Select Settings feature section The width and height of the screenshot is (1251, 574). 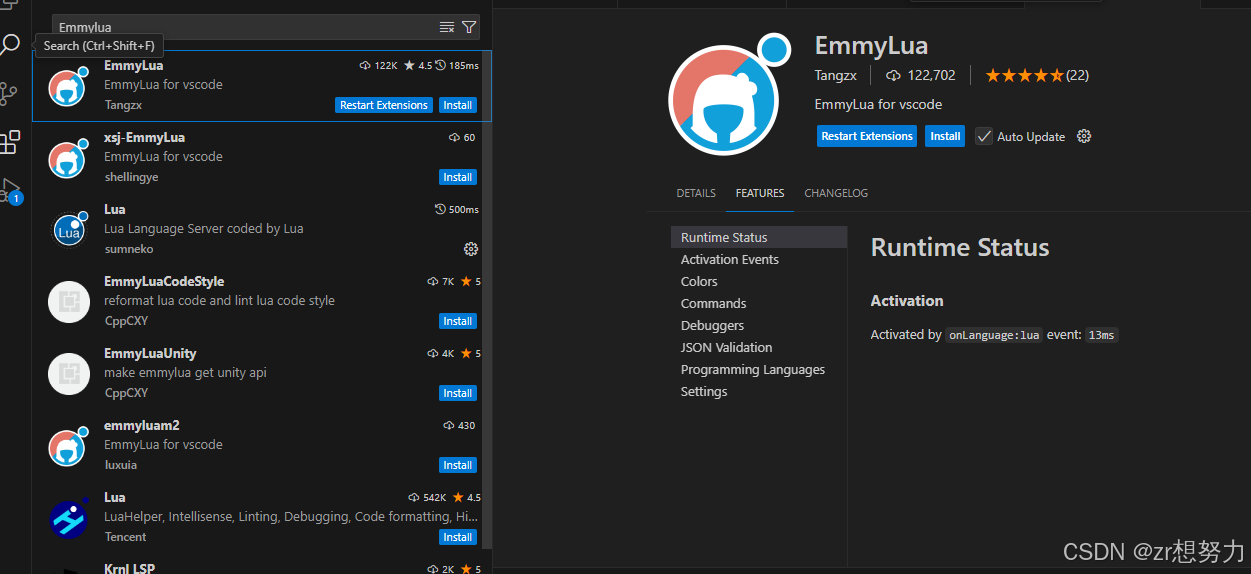(759, 391)
